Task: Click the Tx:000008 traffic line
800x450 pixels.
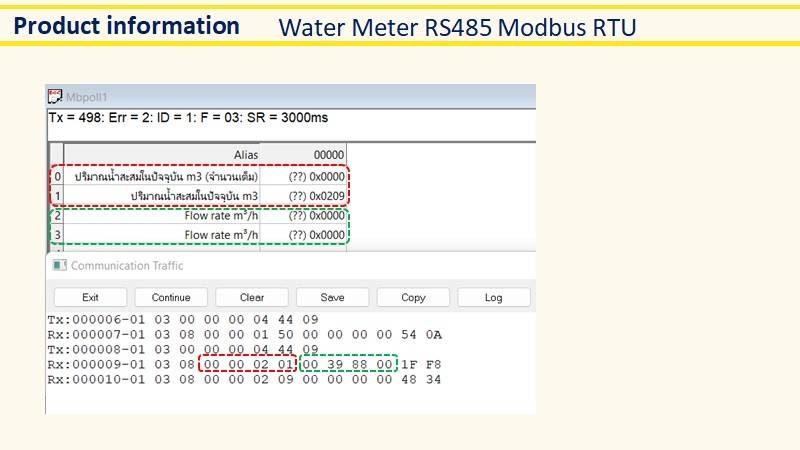Action: pos(183,349)
